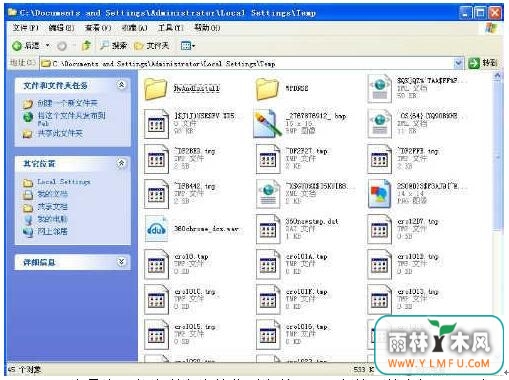Select the cro101C.tmp file icon
The height and width of the screenshot is (380, 509).
click(156, 300)
